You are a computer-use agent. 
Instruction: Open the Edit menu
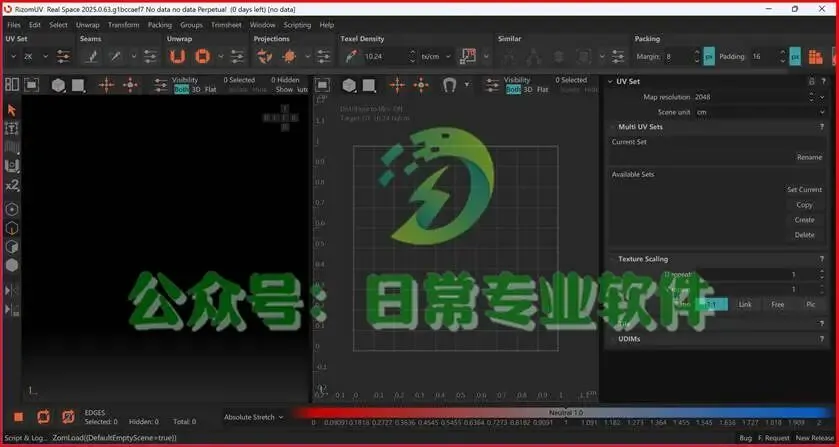point(35,25)
